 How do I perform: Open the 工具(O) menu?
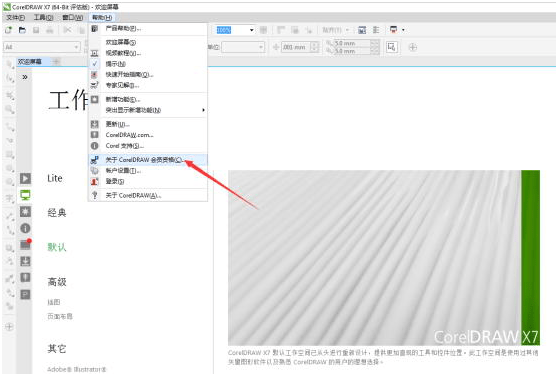[x=43, y=17]
